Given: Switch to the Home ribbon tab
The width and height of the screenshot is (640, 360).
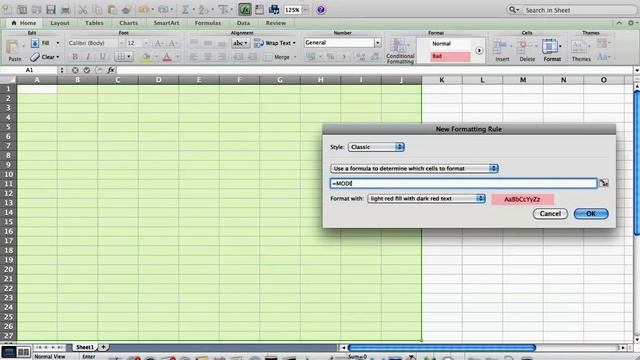Looking at the screenshot, I should pos(24,23).
